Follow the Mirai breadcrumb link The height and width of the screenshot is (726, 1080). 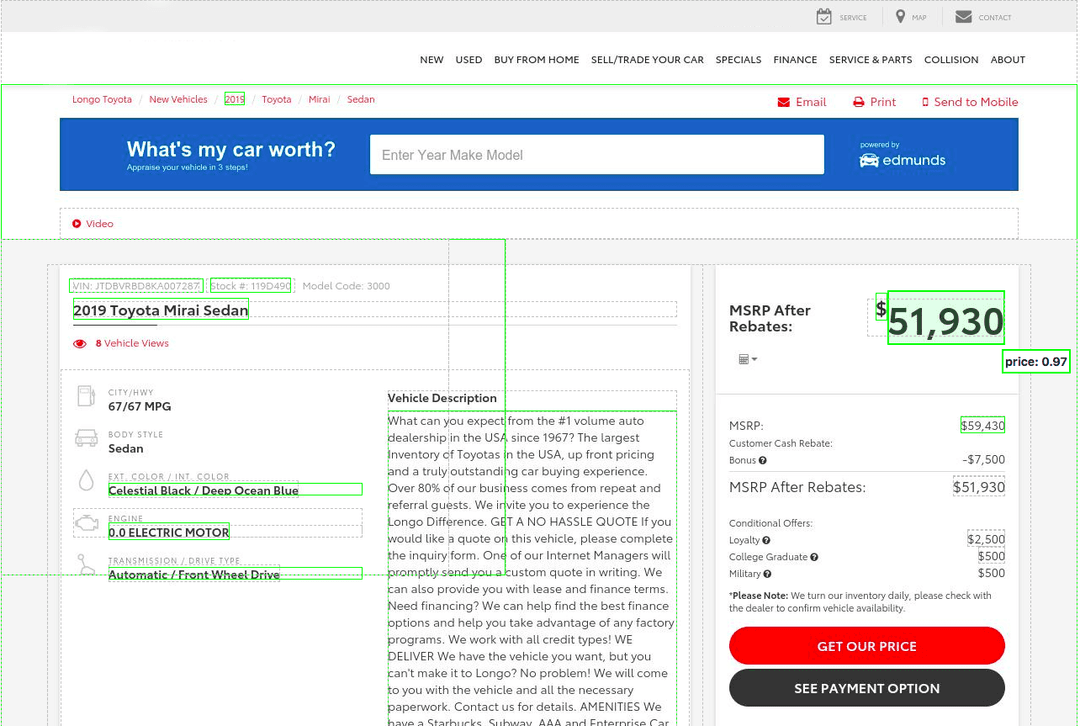319,99
